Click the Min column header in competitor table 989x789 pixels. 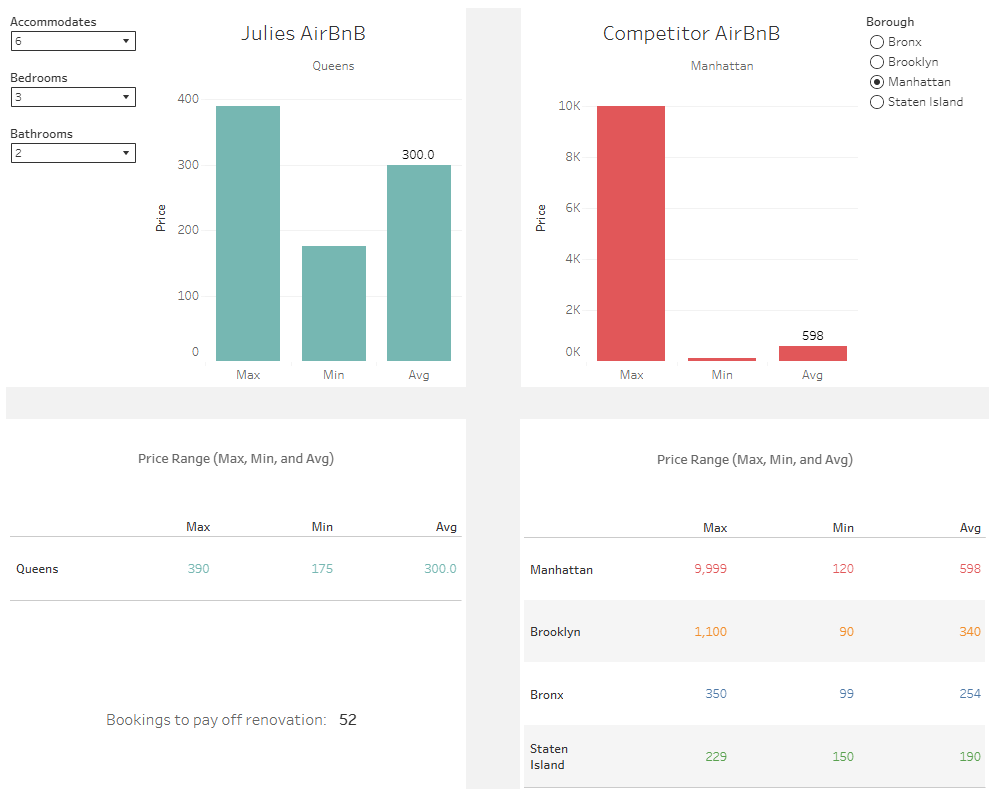(843, 528)
